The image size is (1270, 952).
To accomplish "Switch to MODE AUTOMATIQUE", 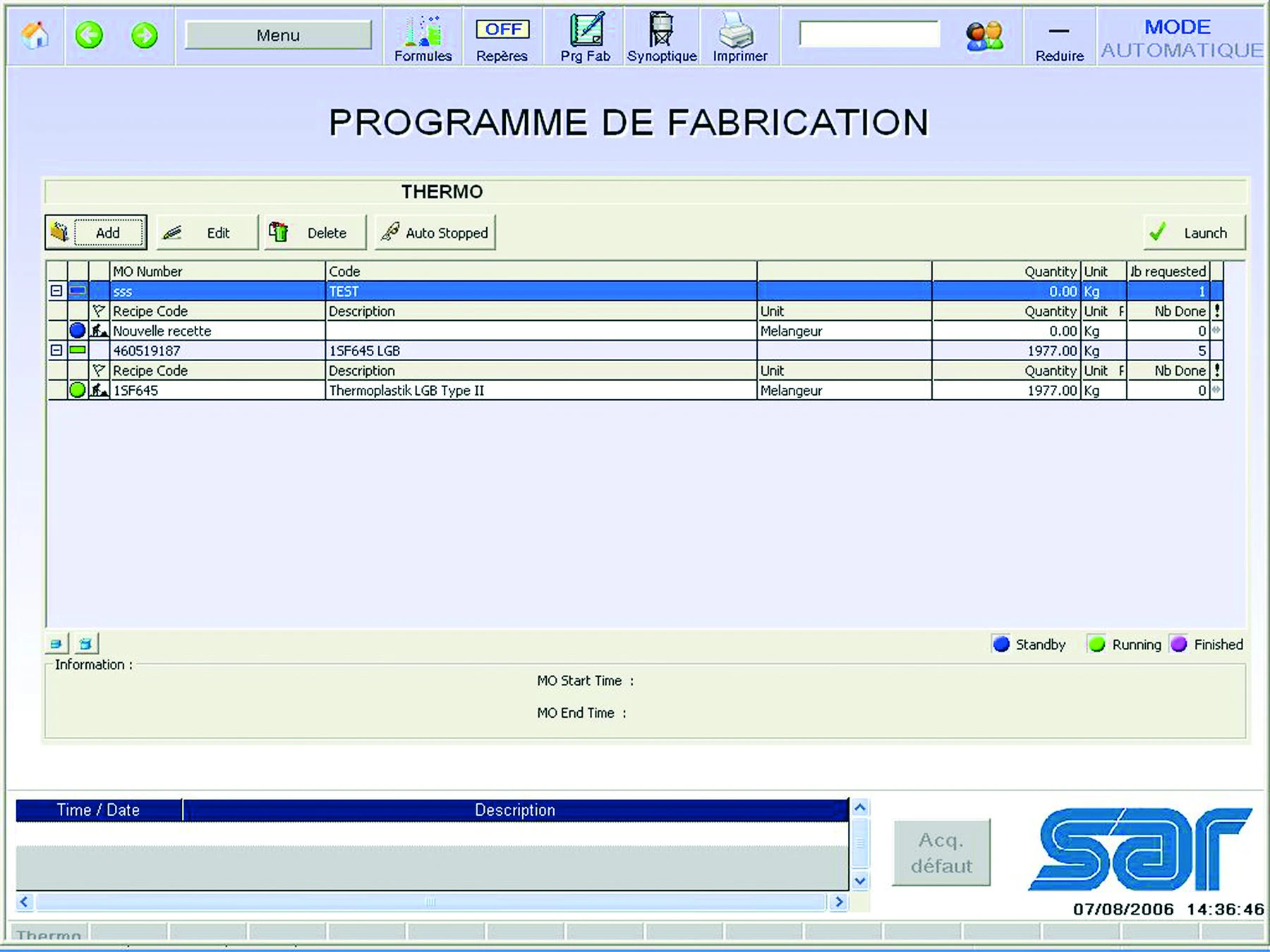I will [x=1180, y=37].
